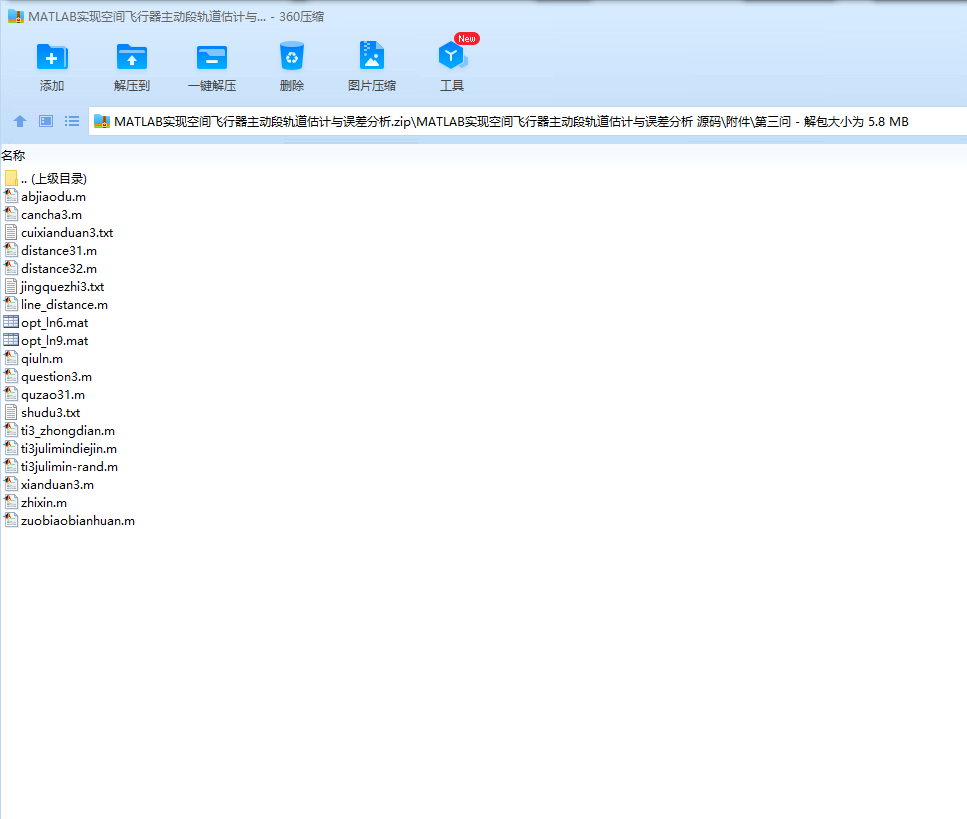Viewport: 967px width, 819px height.
Task: Click the MATLAB icon beside question3.m
Action: click(11, 376)
